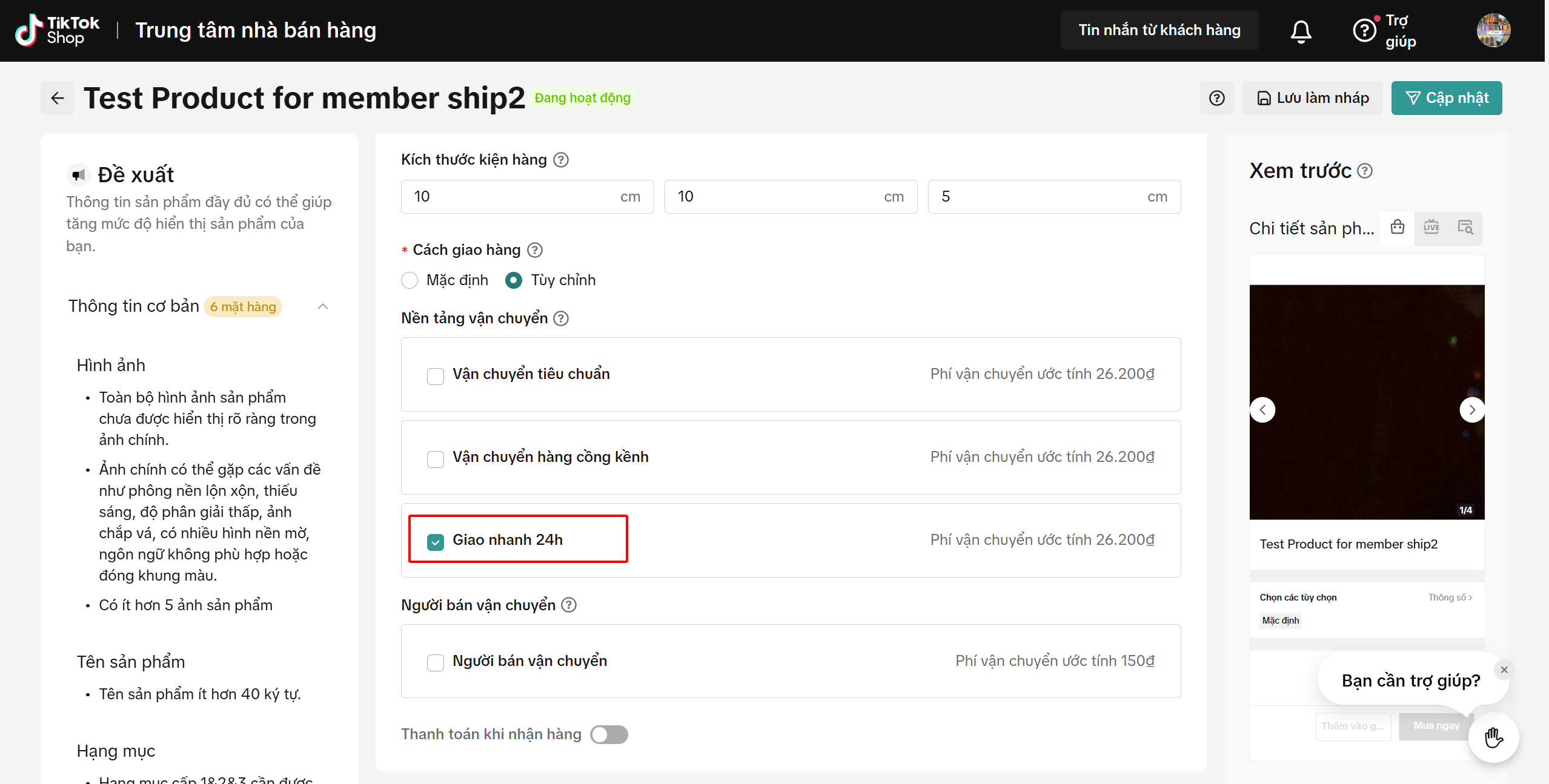Click the third package dimension field
This screenshot has width=1549, height=784.
click(x=1053, y=197)
